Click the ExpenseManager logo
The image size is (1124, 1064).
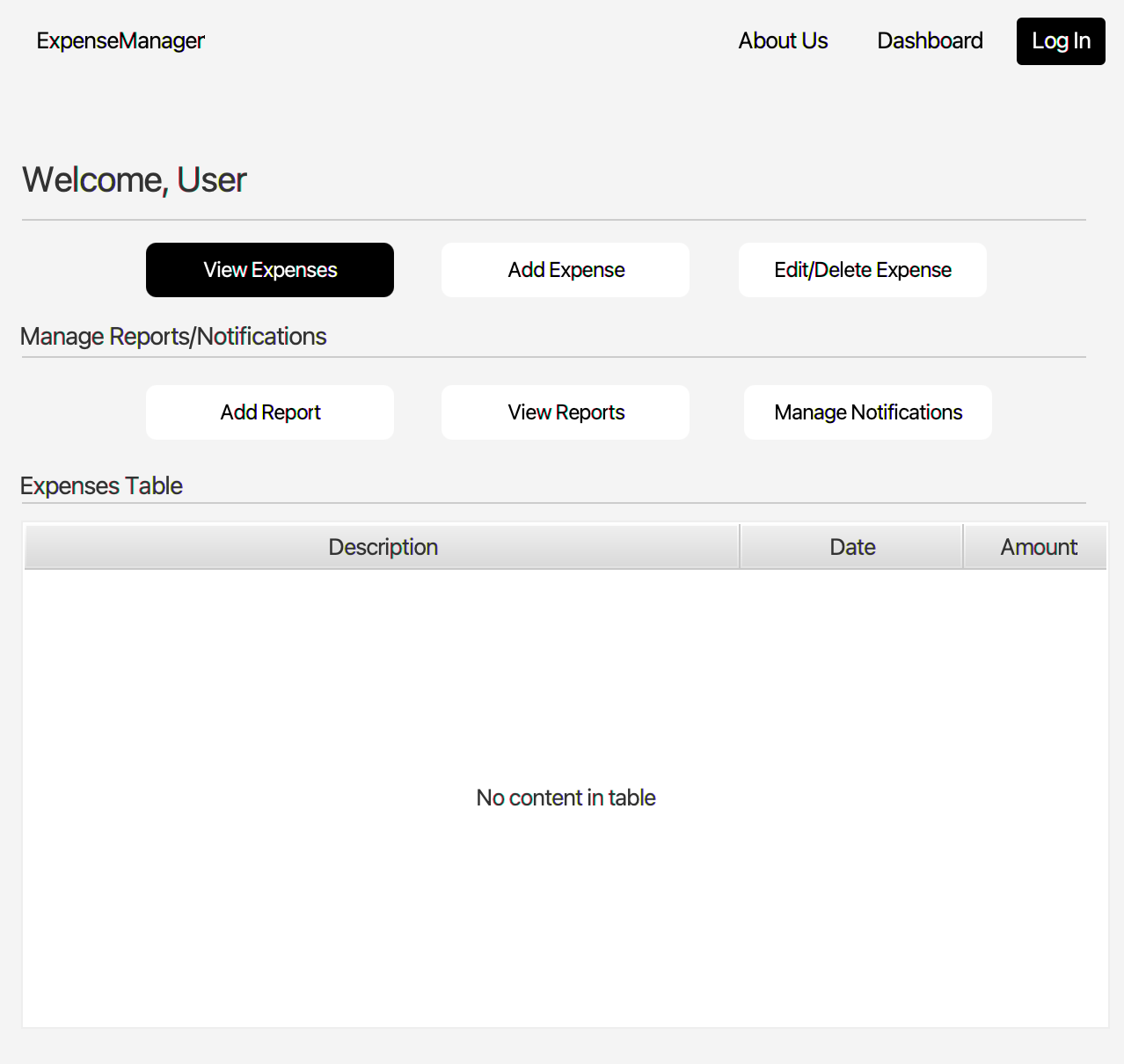(x=120, y=40)
